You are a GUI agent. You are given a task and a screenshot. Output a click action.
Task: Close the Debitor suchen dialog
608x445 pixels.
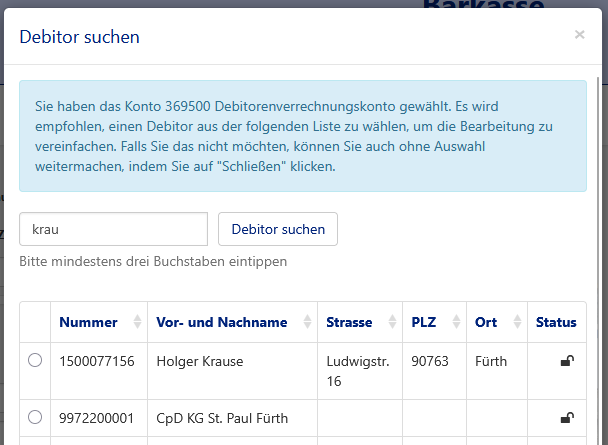click(x=579, y=35)
